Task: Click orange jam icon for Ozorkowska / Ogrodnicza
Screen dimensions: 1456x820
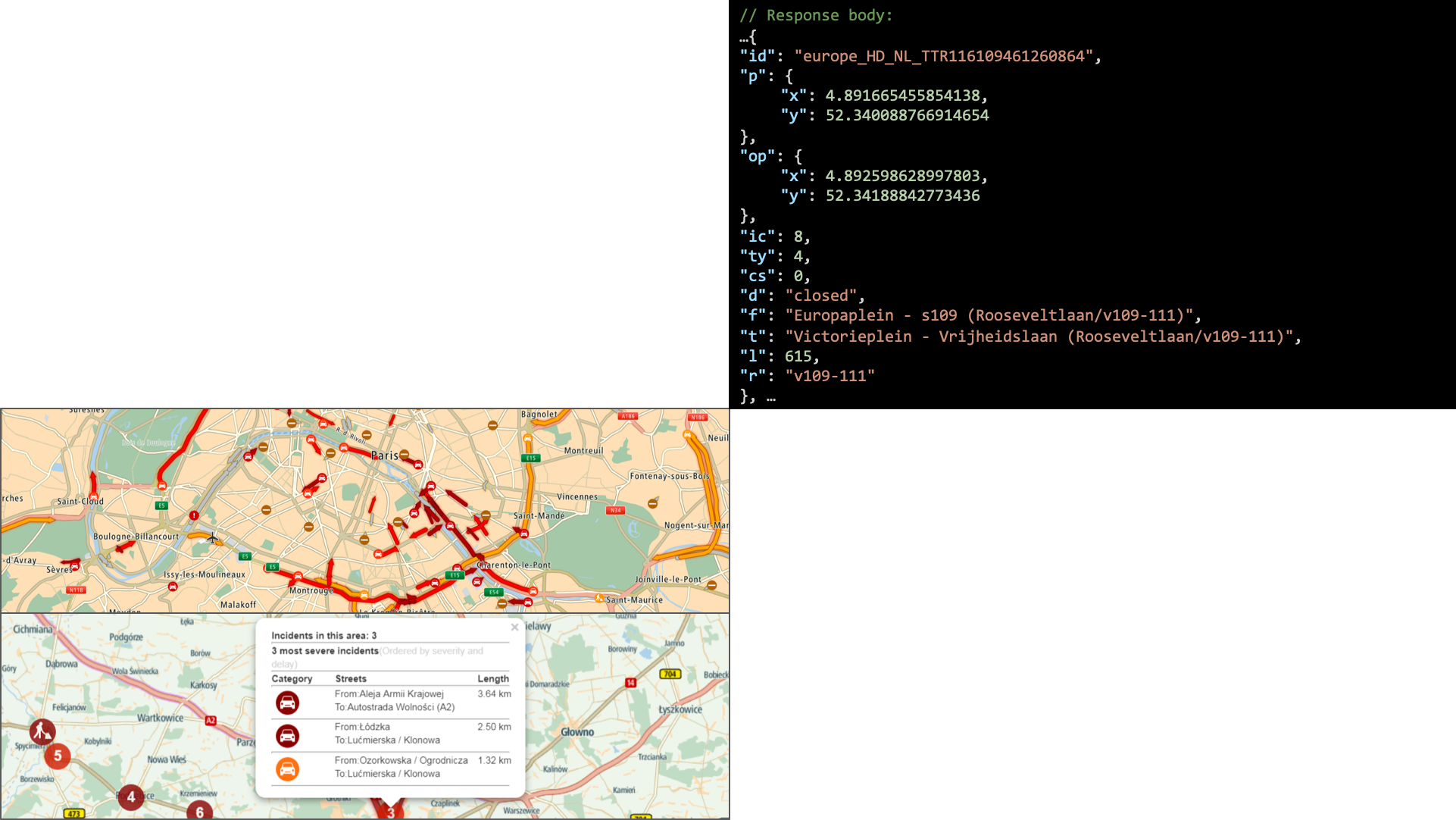Action: coord(287,768)
